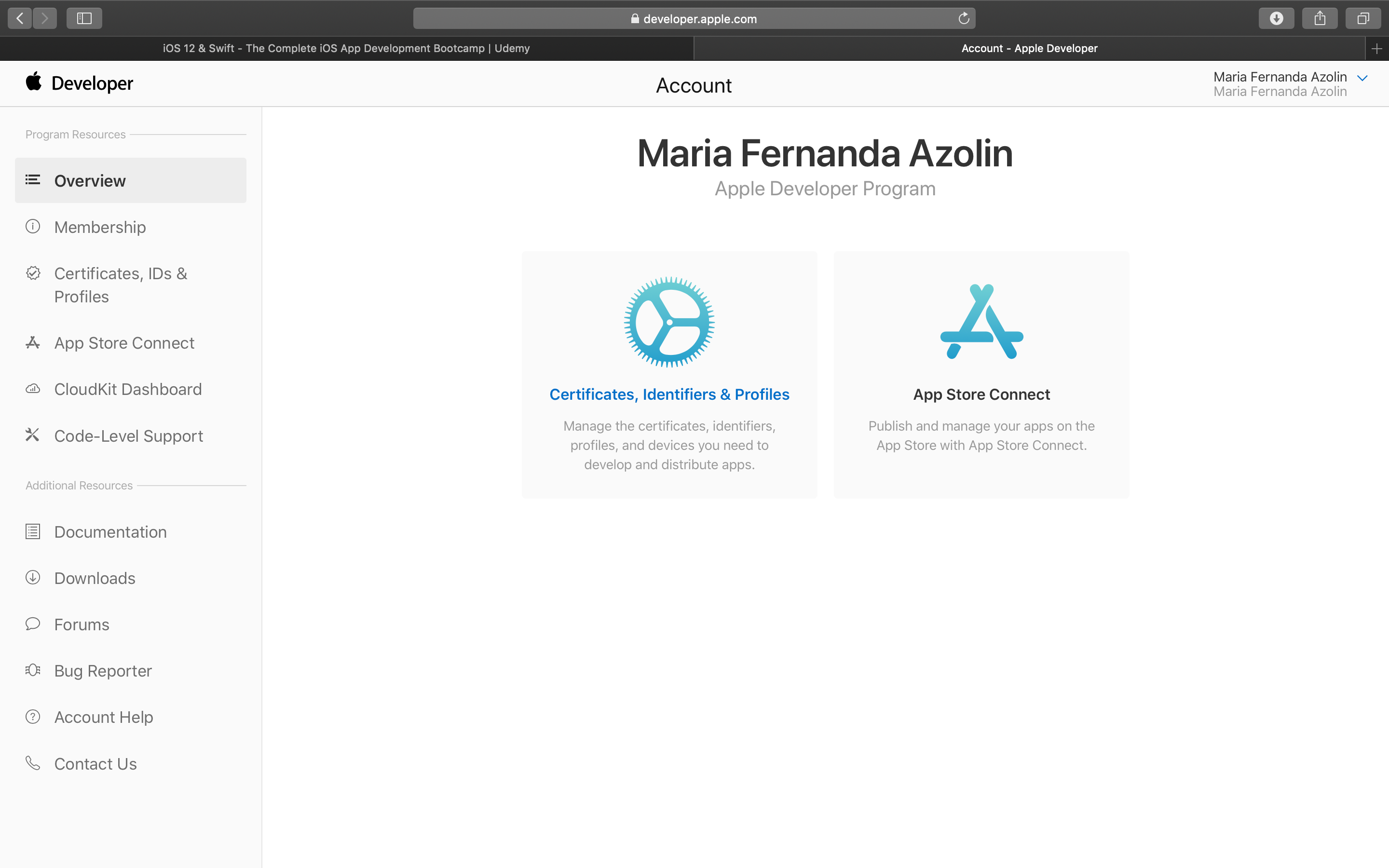The image size is (1389, 868).
Task: Click App Store Connect card title
Action: point(981,394)
